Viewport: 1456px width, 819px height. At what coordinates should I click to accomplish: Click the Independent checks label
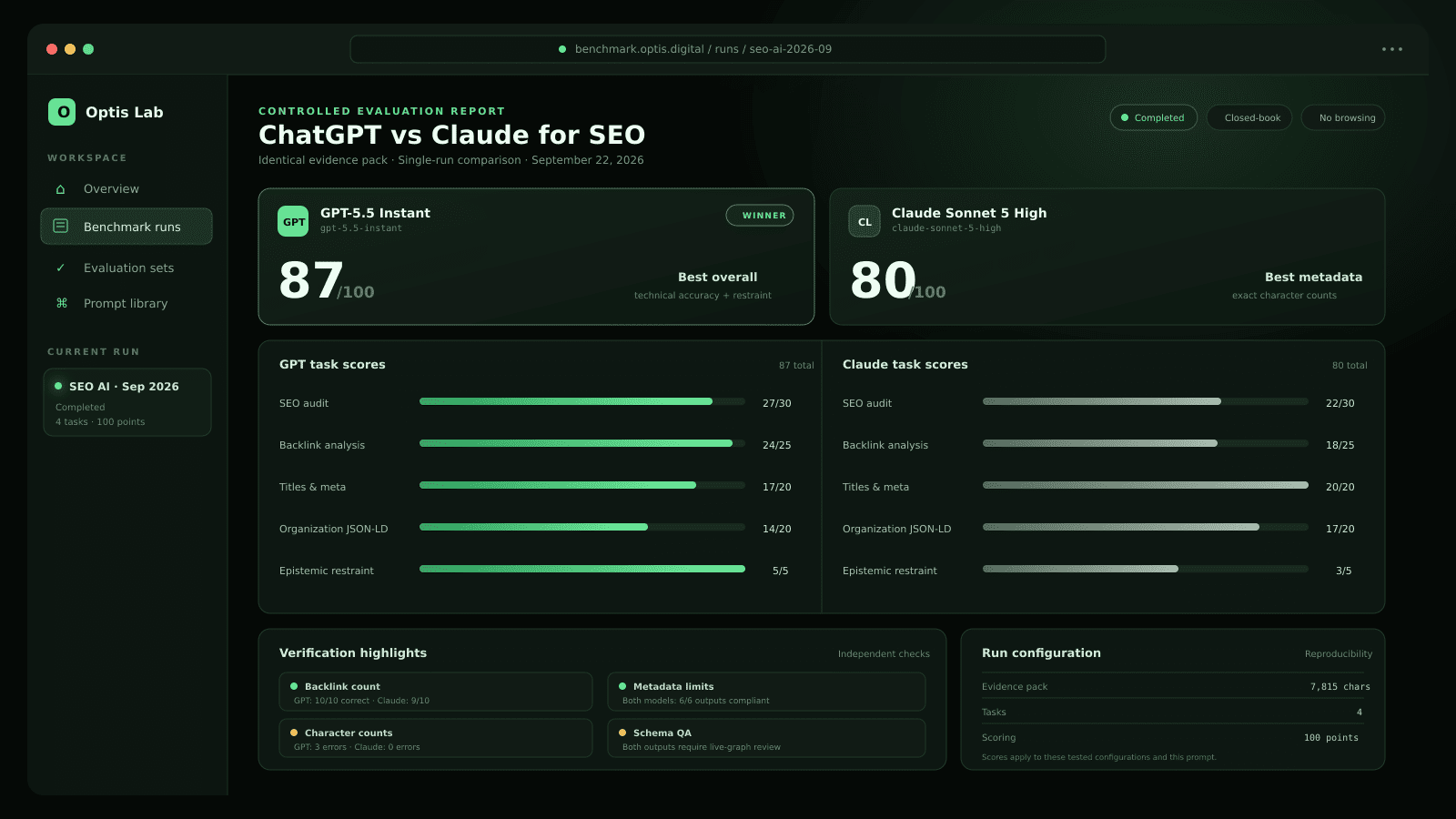tap(884, 654)
